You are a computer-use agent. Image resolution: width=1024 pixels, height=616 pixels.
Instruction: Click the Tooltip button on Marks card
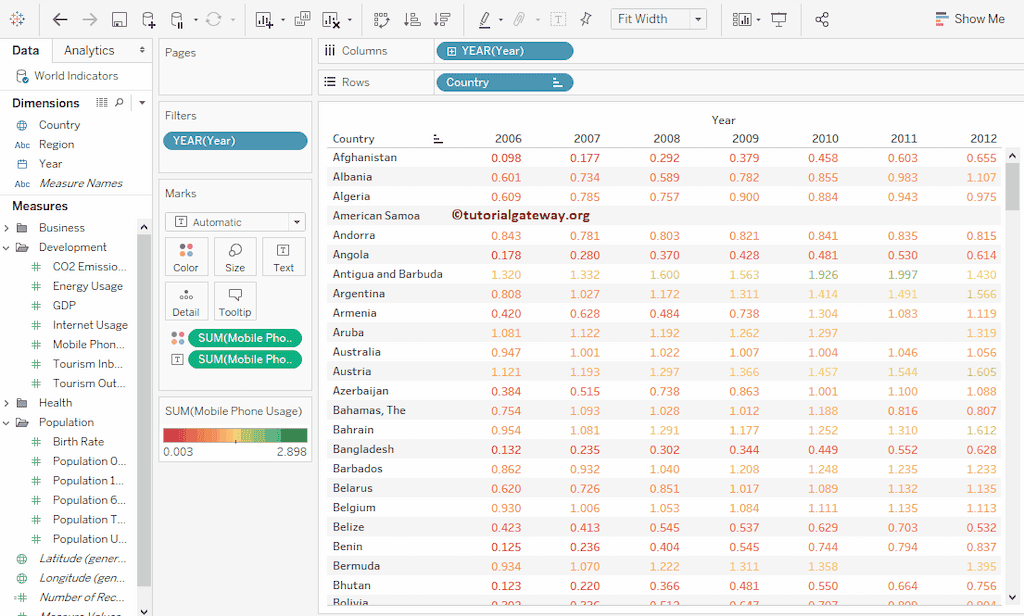pyautogui.click(x=235, y=301)
